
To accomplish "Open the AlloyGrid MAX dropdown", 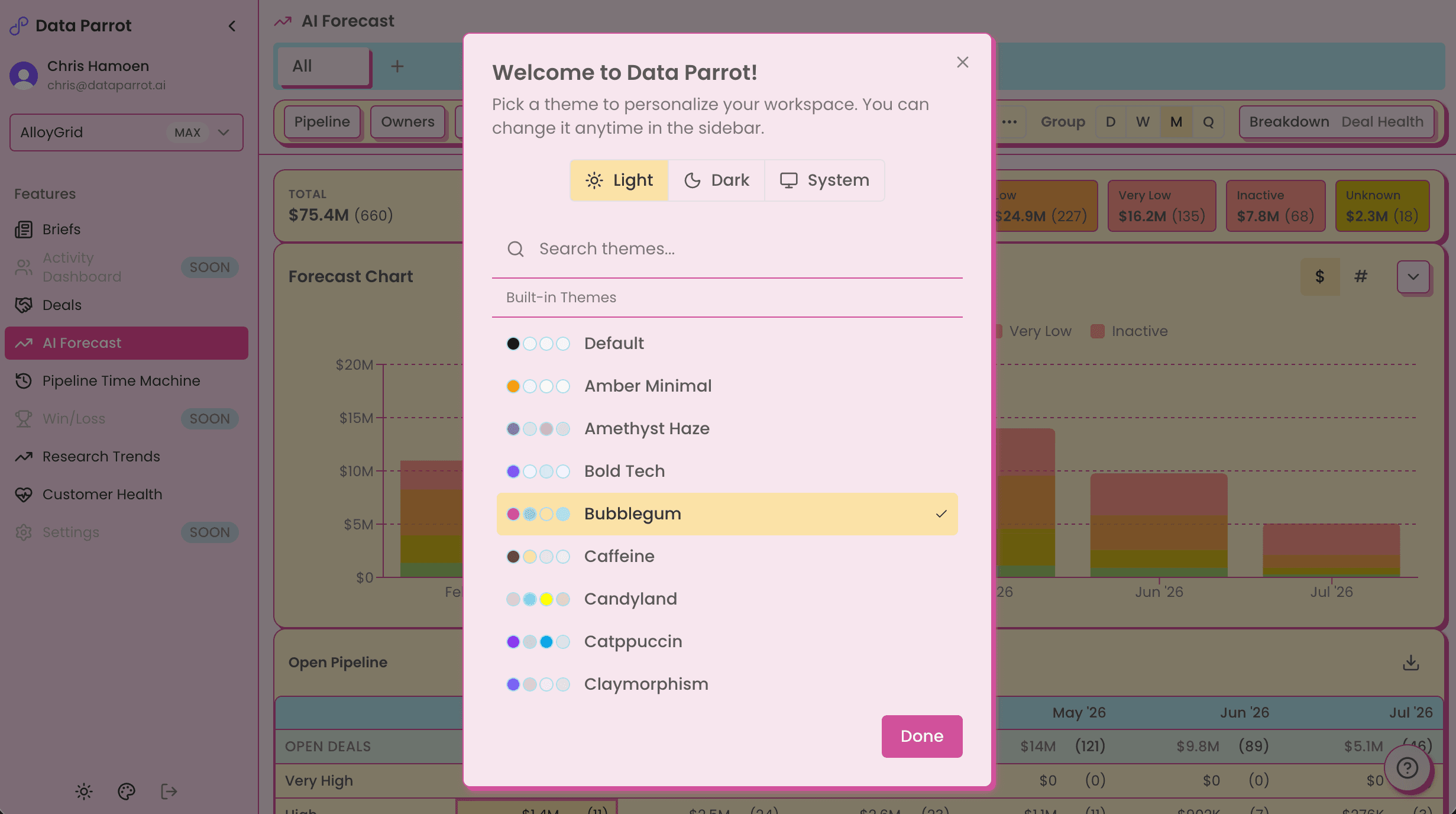I will pyautogui.click(x=126, y=132).
